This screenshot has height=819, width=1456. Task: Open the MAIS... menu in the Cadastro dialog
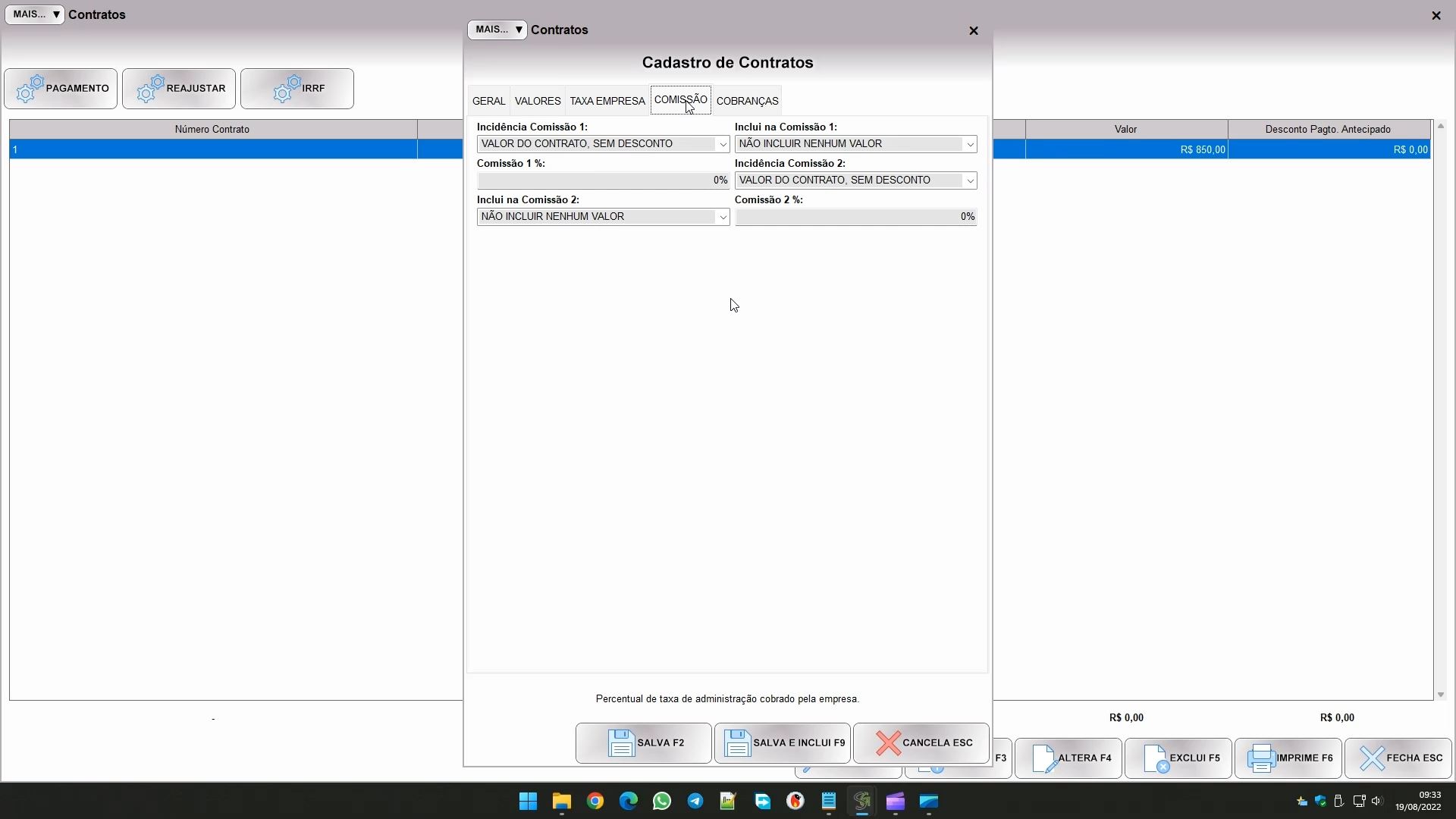pyautogui.click(x=497, y=30)
